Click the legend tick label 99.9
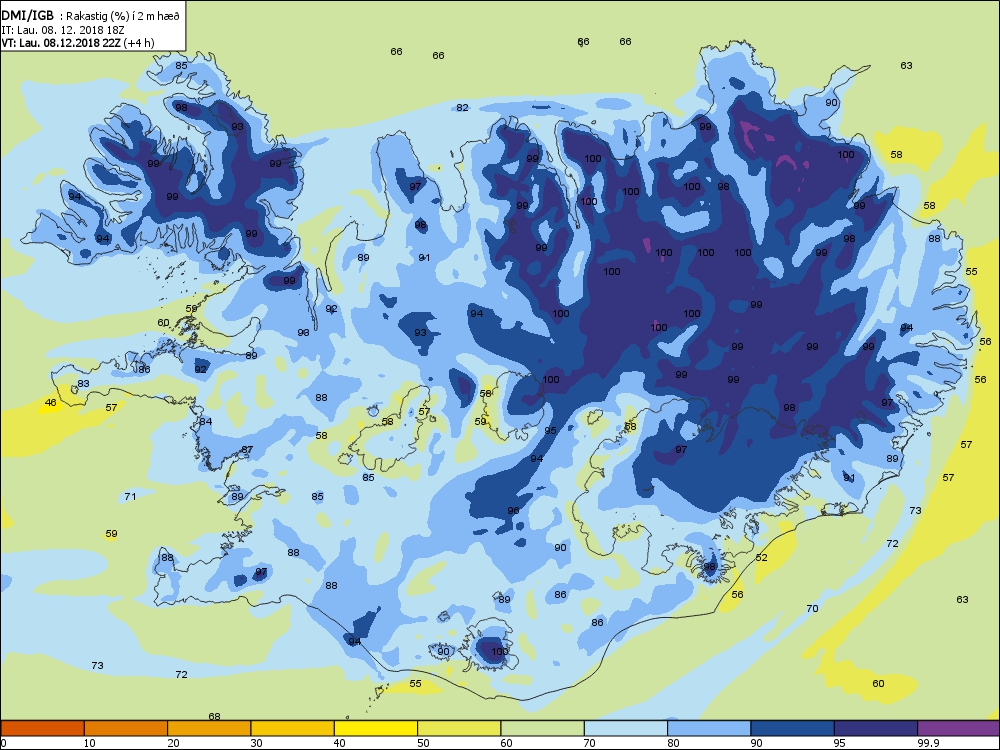 tap(929, 742)
